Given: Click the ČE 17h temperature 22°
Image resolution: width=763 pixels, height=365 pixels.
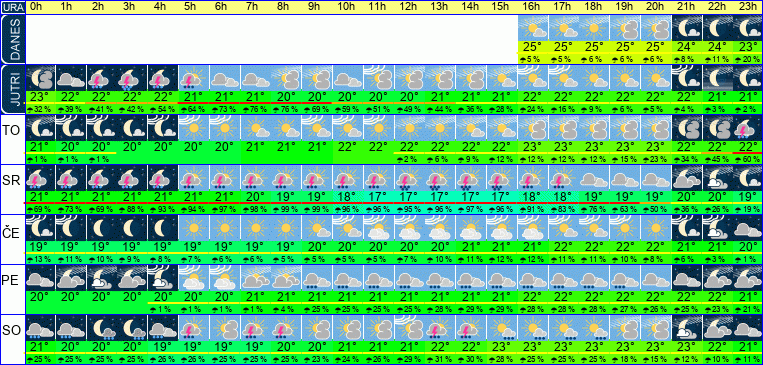Looking at the screenshot, I should point(564,247).
